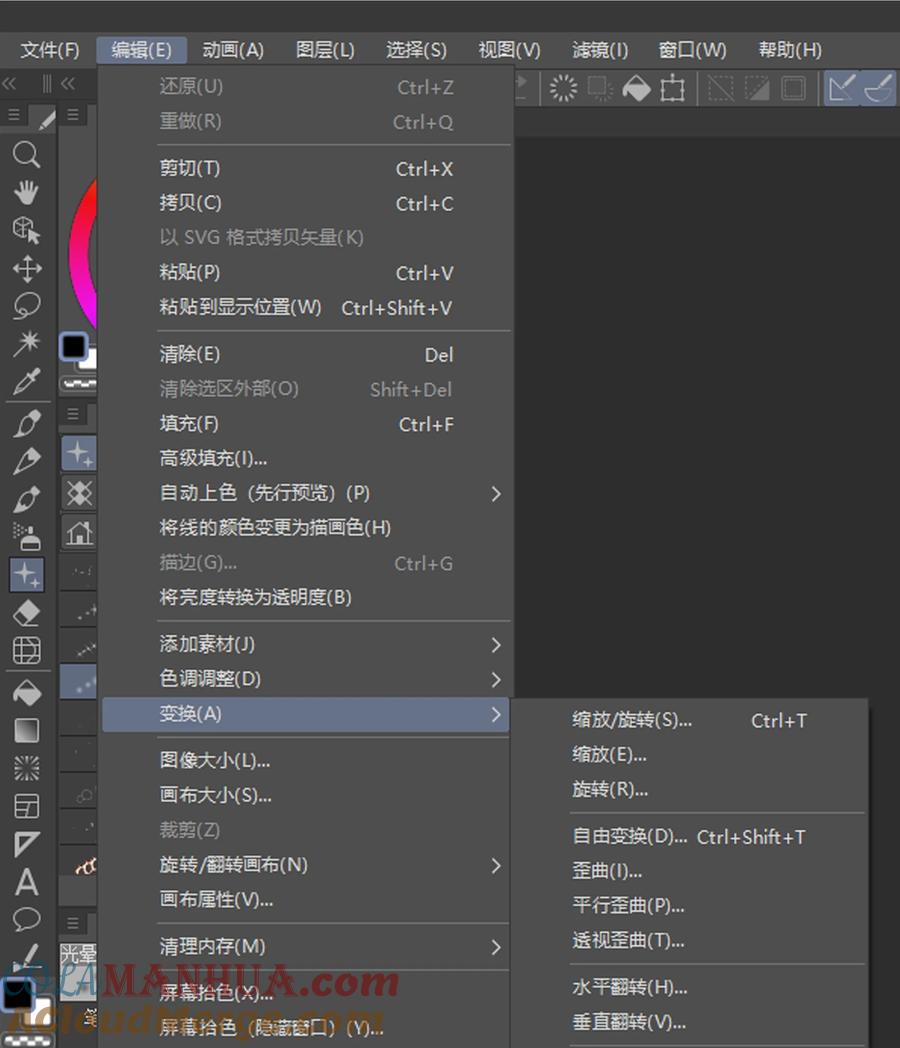This screenshot has height=1048, width=900.
Task: Select the sparkle sub tool thumbnail
Action: point(79,454)
